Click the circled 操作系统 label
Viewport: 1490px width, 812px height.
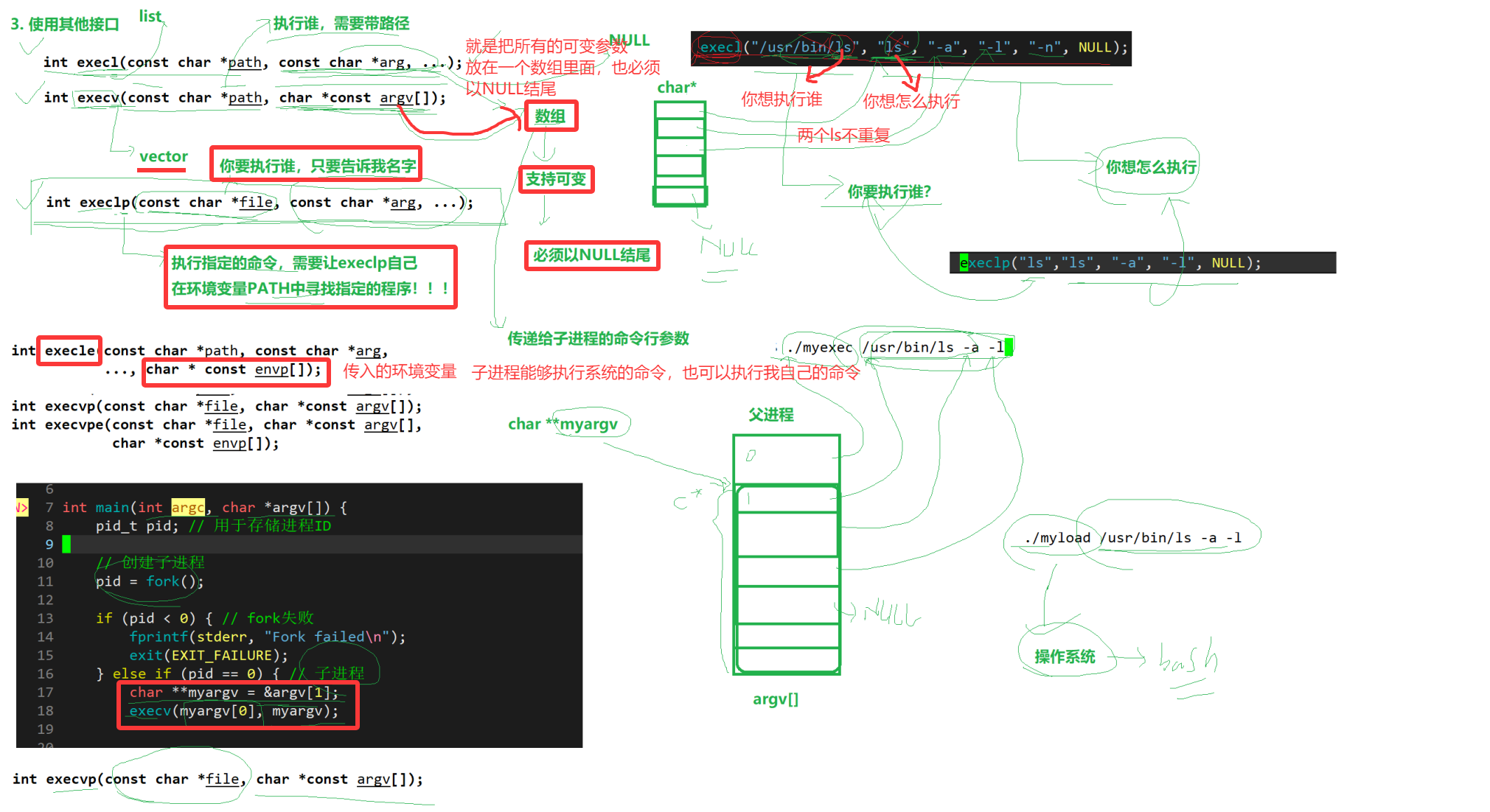point(1064,657)
